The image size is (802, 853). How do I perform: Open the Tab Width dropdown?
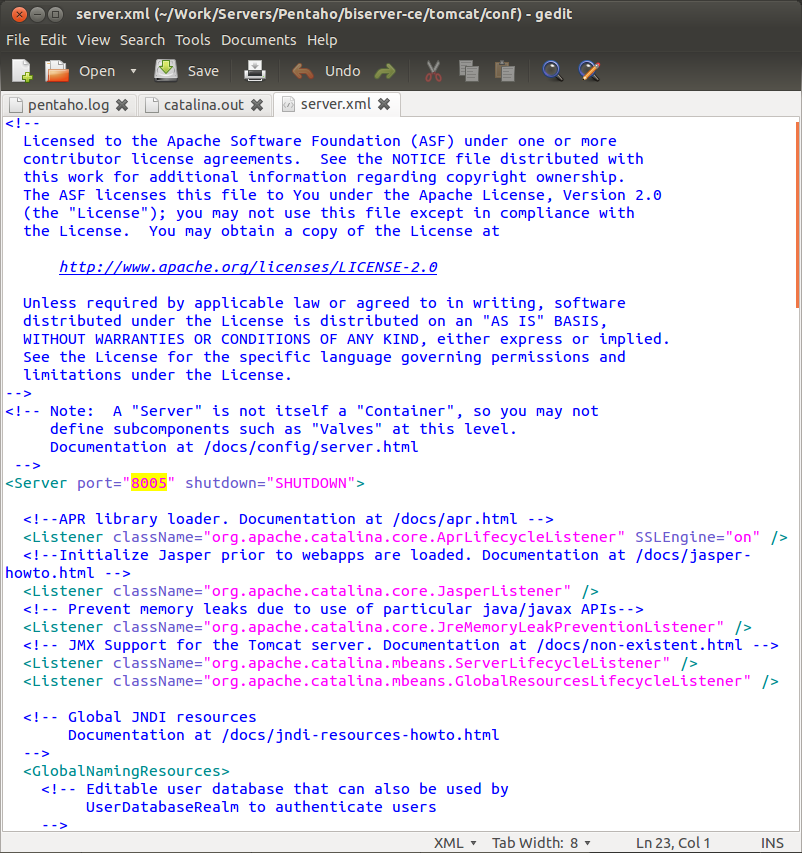coord(541,843)
